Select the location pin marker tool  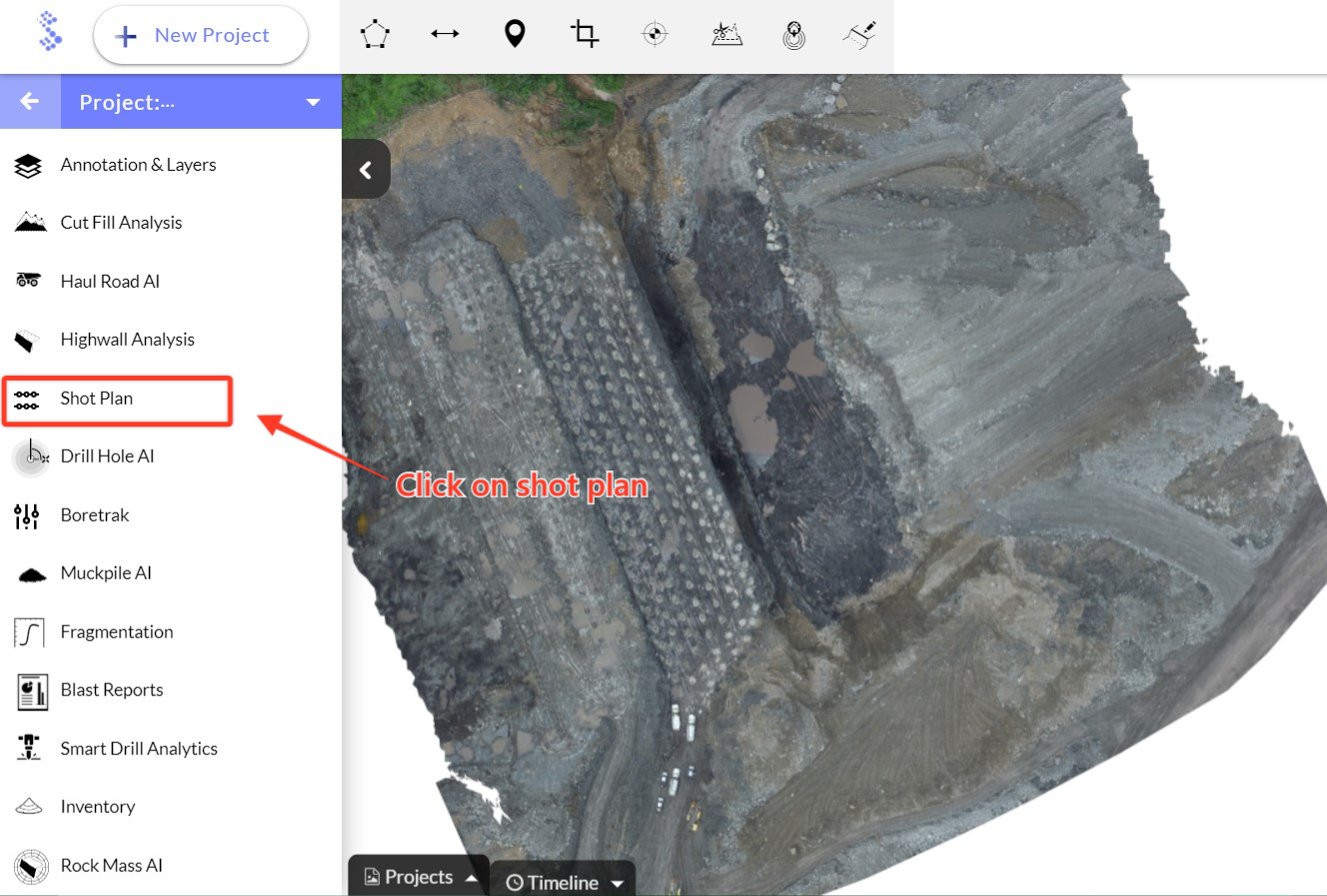[515, 35]
